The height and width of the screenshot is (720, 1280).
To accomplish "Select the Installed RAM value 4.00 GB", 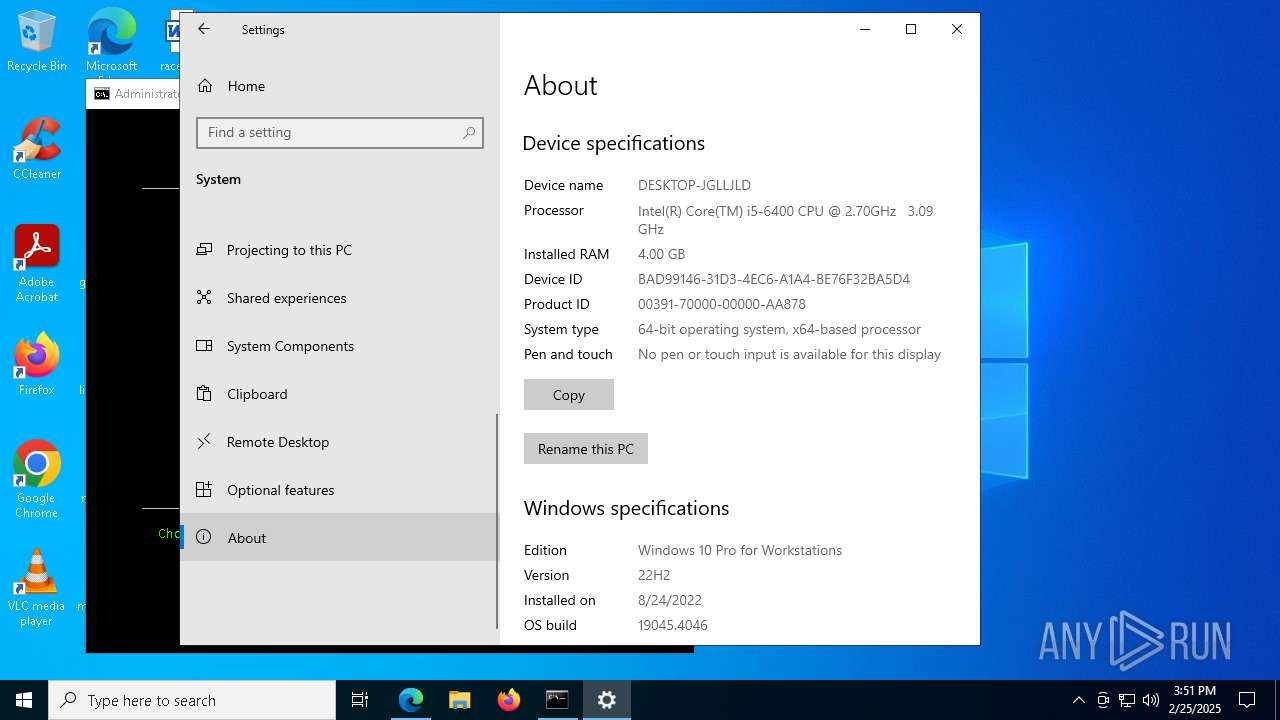I will tap(662, 254).
